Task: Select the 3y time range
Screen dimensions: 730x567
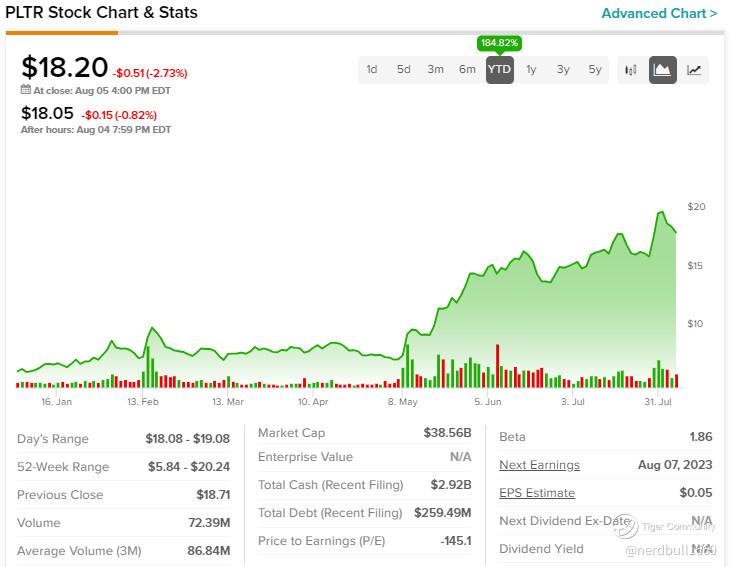Action: point(563,70)
